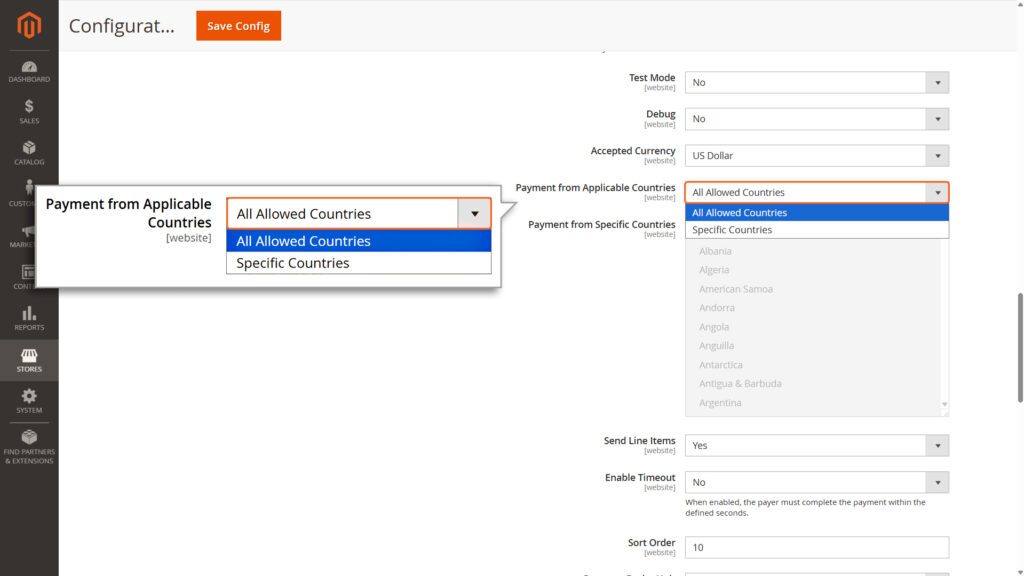Open the Stores menu icon
The height and width of the screenshot is (576, 1024).
(x=29, y=360)
